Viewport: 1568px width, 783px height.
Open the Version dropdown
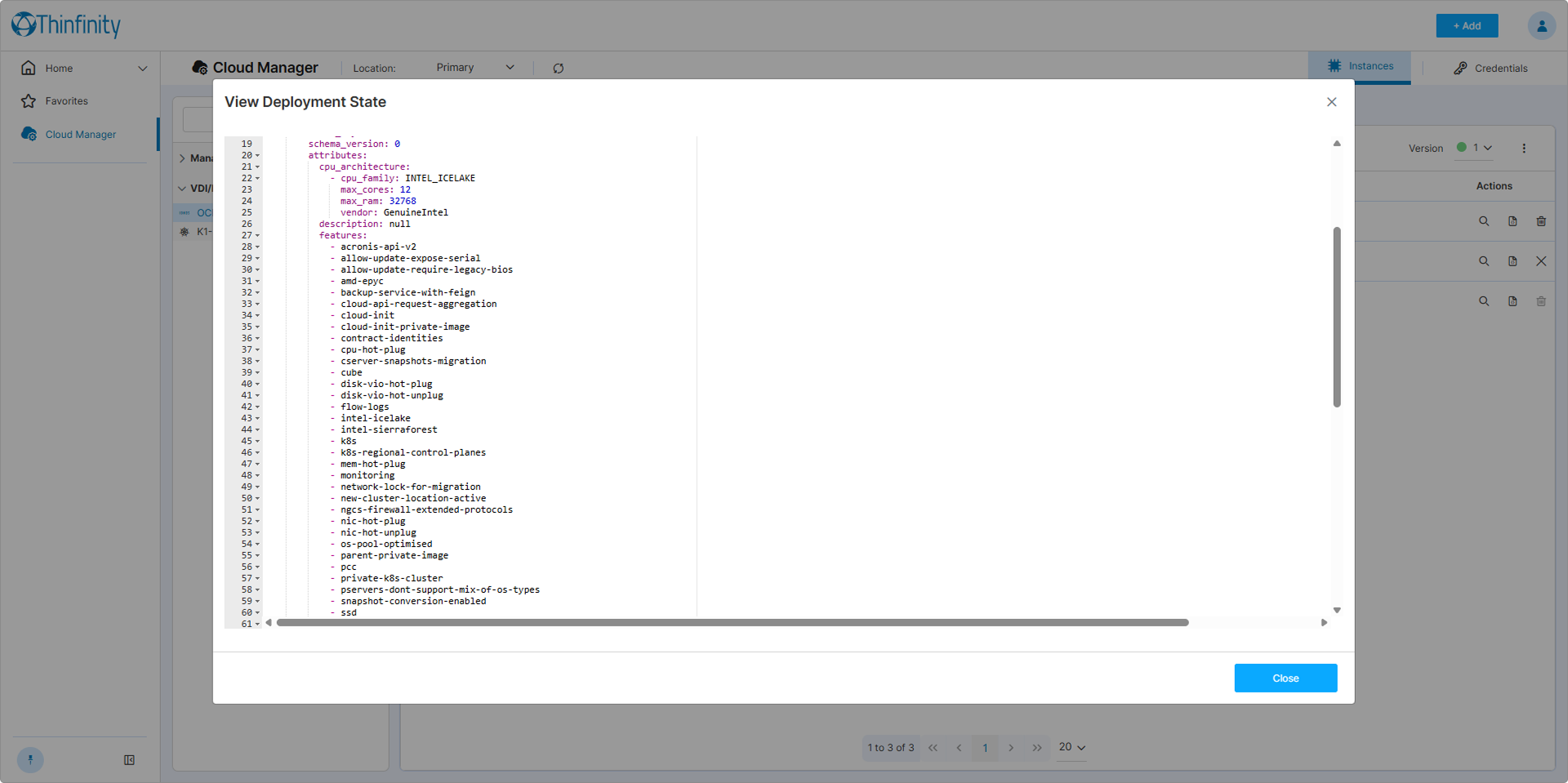pyautogui.click(x=1475, y=149)
